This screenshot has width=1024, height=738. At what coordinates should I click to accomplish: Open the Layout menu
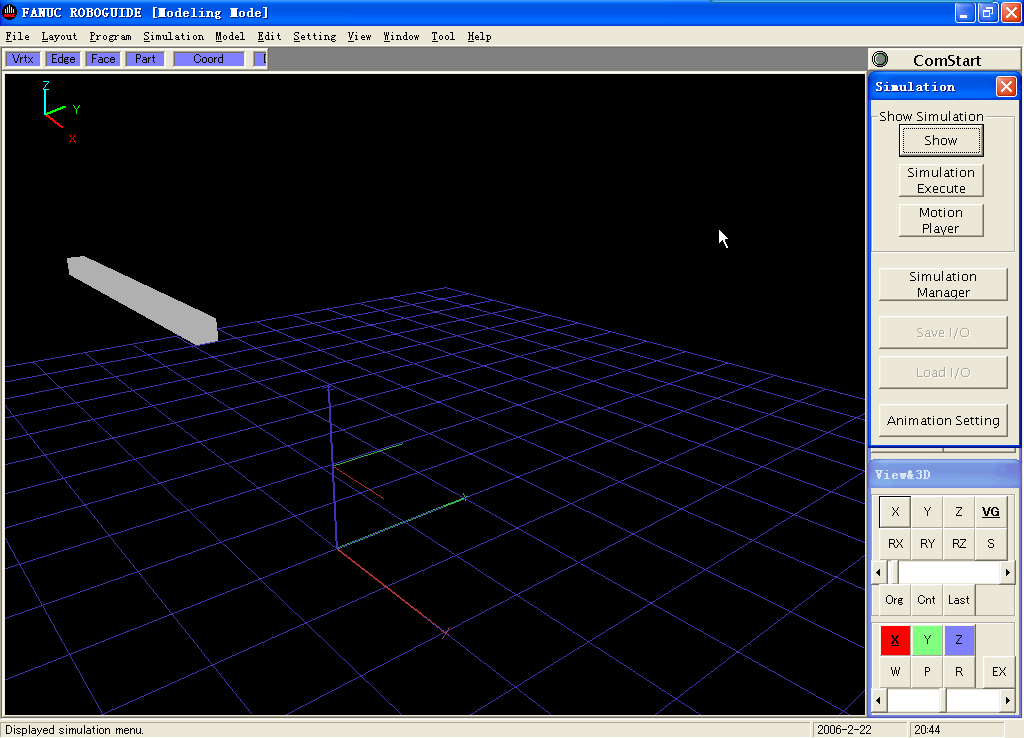(59, 37)
